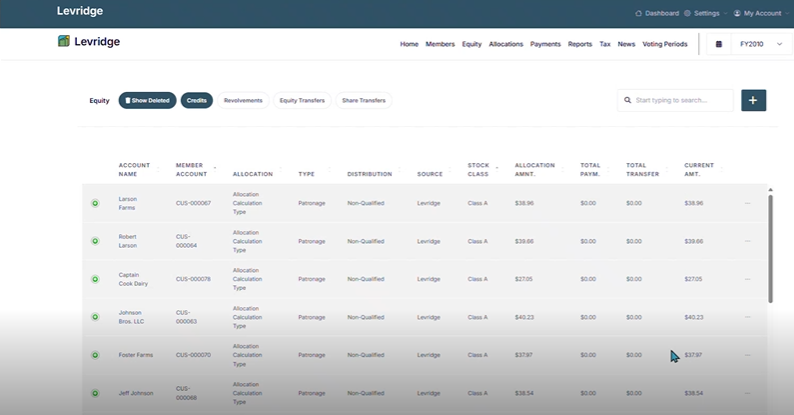This screenshot has height=415, width=794.
Task: Click the Levridge logo icon
Action: [64, 42]
